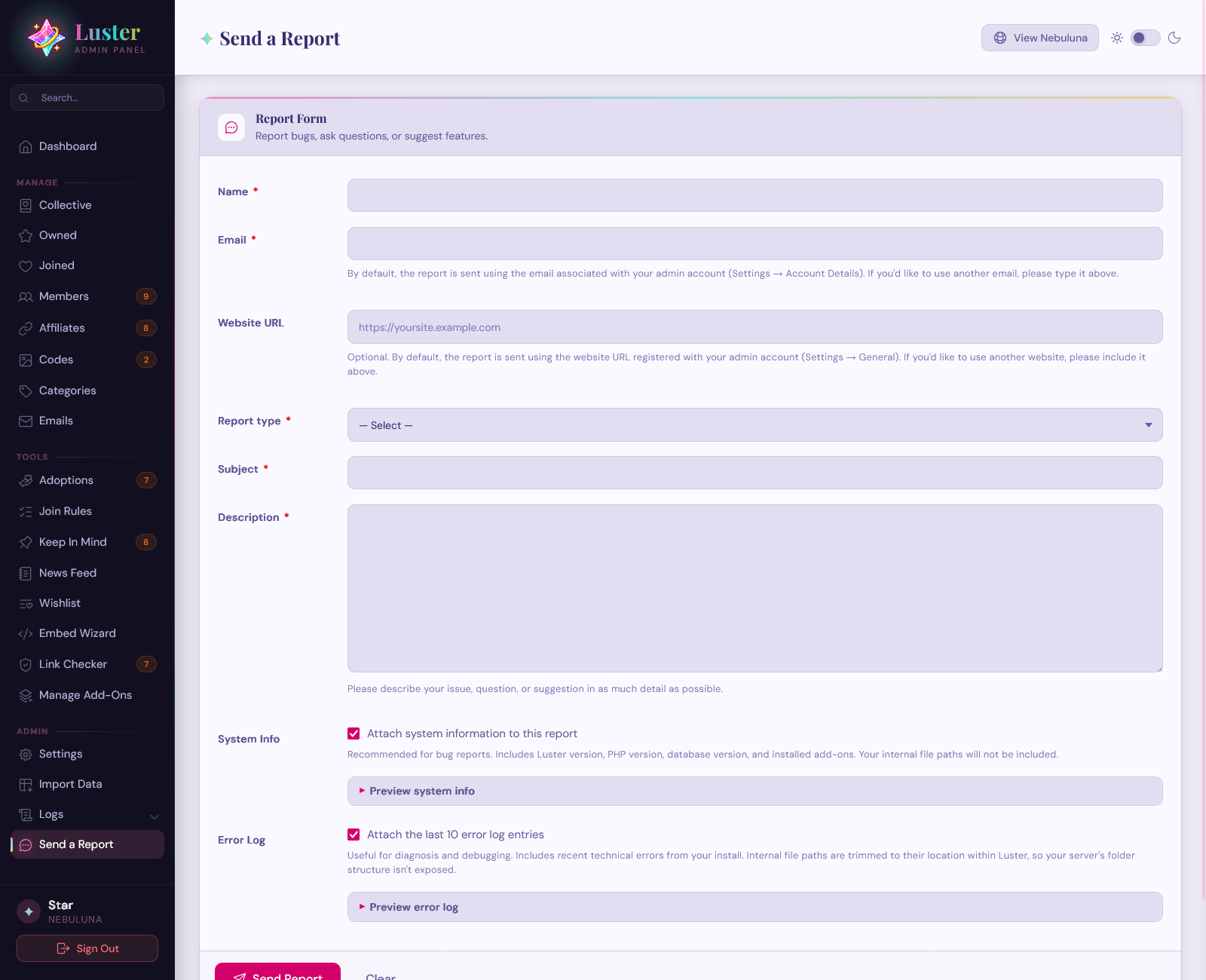Click the Dashboard home icon
This screenshot has height=980, width=1206.
(x=26, y=147)
